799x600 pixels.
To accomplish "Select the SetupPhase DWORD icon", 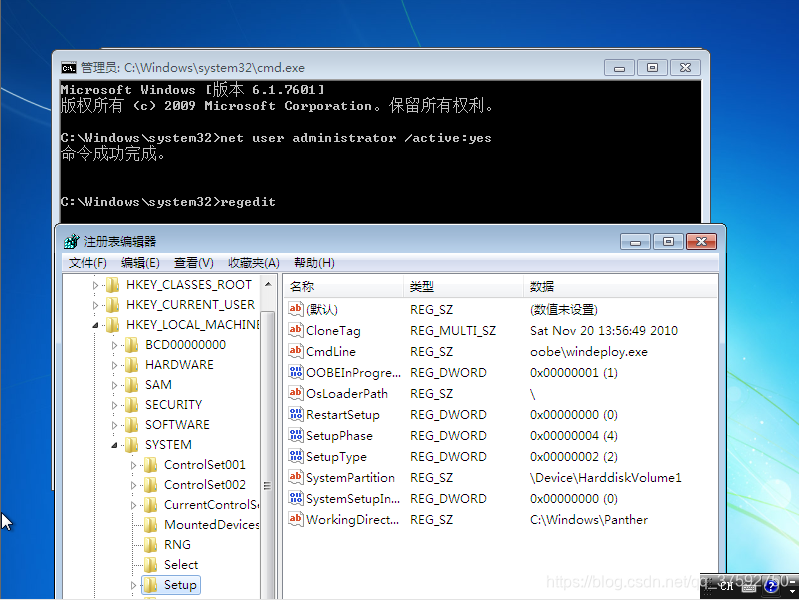I will pyautogui.click(x=296, y=435).
